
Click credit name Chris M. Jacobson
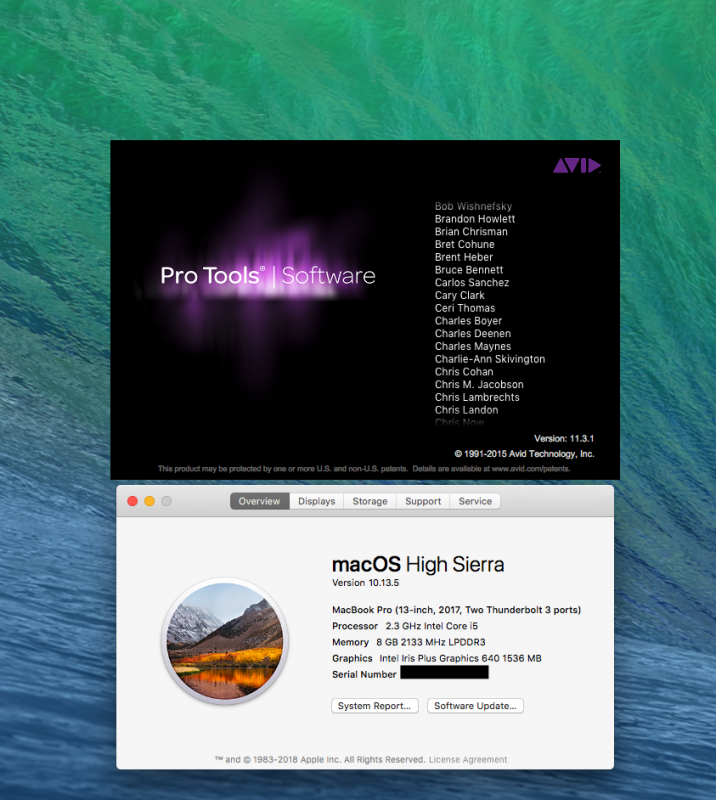tap(479, 385)
